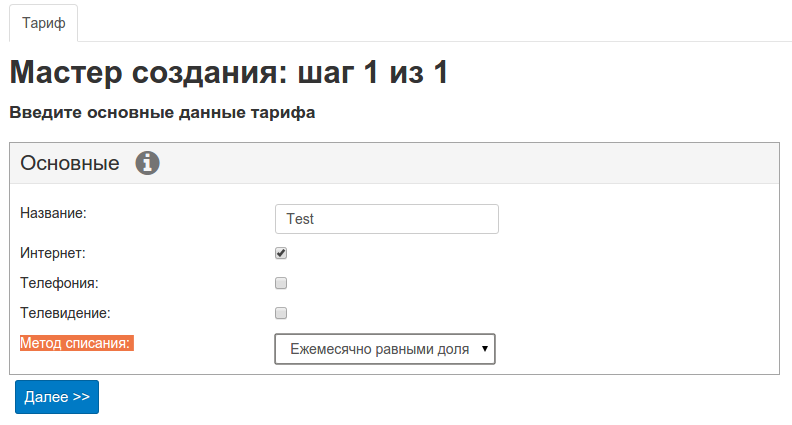Image resolution: width=792 pixels, height=425 pixels.
Task: Click the info icon next to Основные
Action: [147, 163]
